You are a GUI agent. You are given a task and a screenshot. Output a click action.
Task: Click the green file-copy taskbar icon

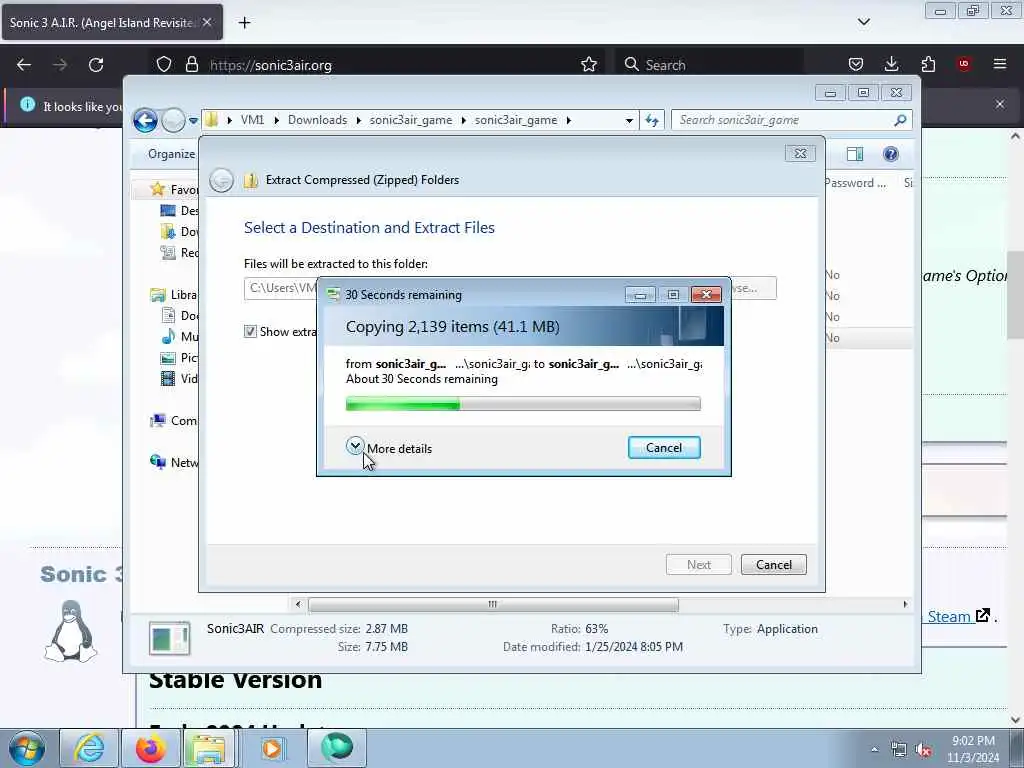(x=337, y=748)
